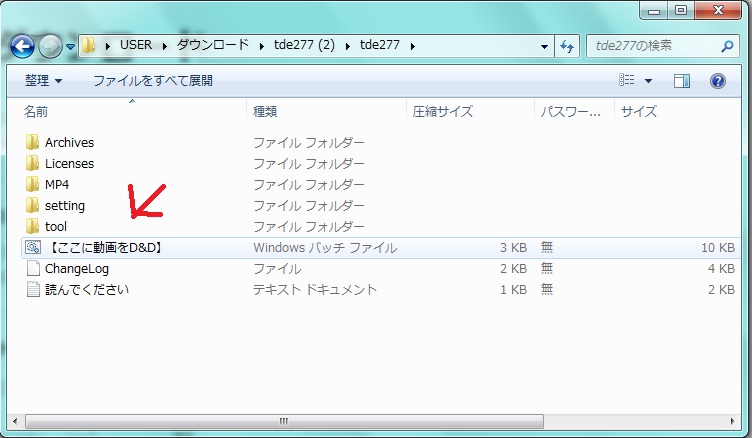This screenshot has width=752, height=438.
Task: Select the setting folder name
Action: [65, 206]
